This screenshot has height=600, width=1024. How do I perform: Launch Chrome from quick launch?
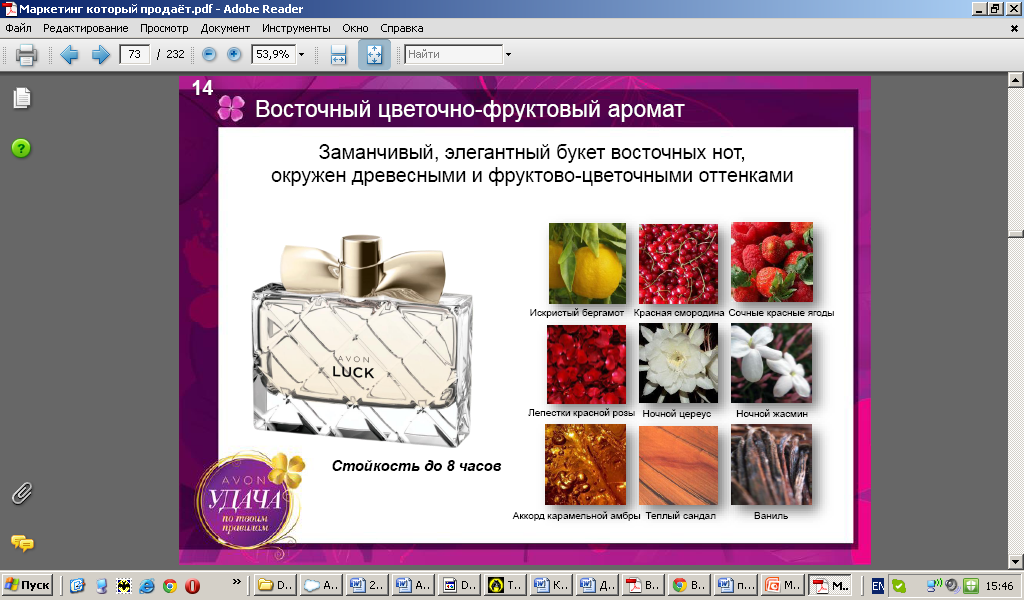[x=170, y=586]
